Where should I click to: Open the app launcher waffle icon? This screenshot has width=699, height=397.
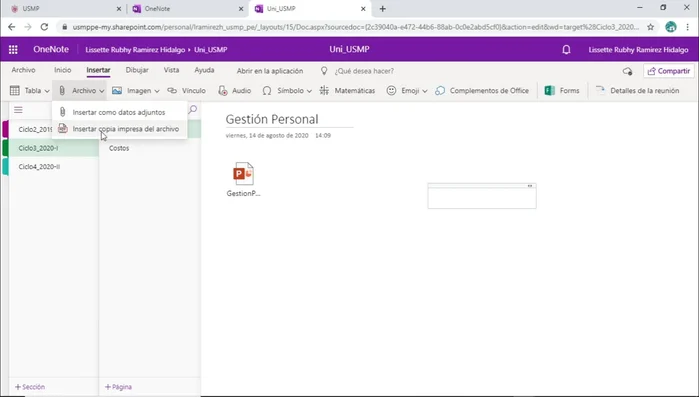[x=13, y=49]
